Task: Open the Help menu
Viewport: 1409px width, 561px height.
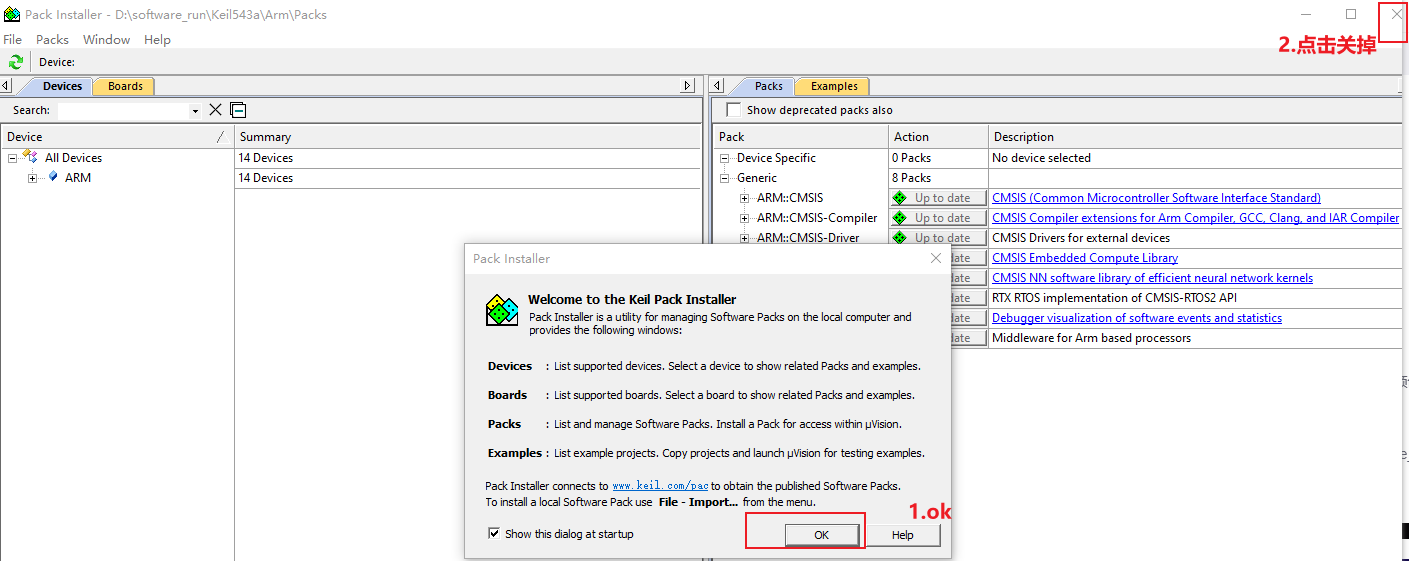Action: [x=157, y=39]
